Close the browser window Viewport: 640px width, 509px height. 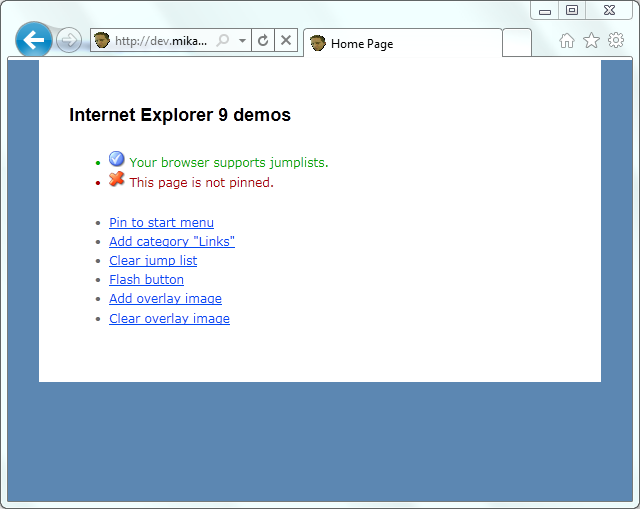609,10
